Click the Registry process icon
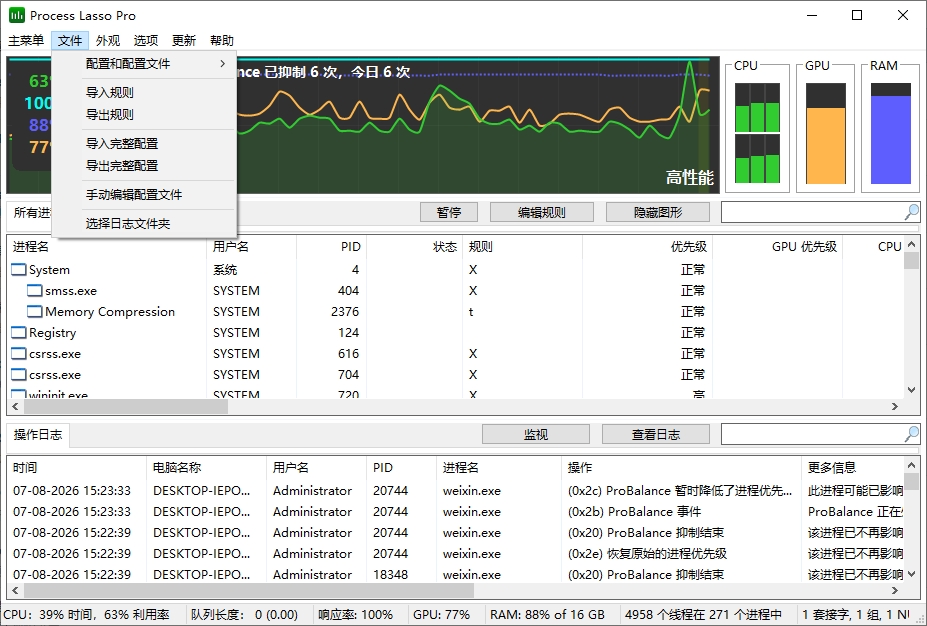Screen dimensions: 927x626 coord(19,332)
